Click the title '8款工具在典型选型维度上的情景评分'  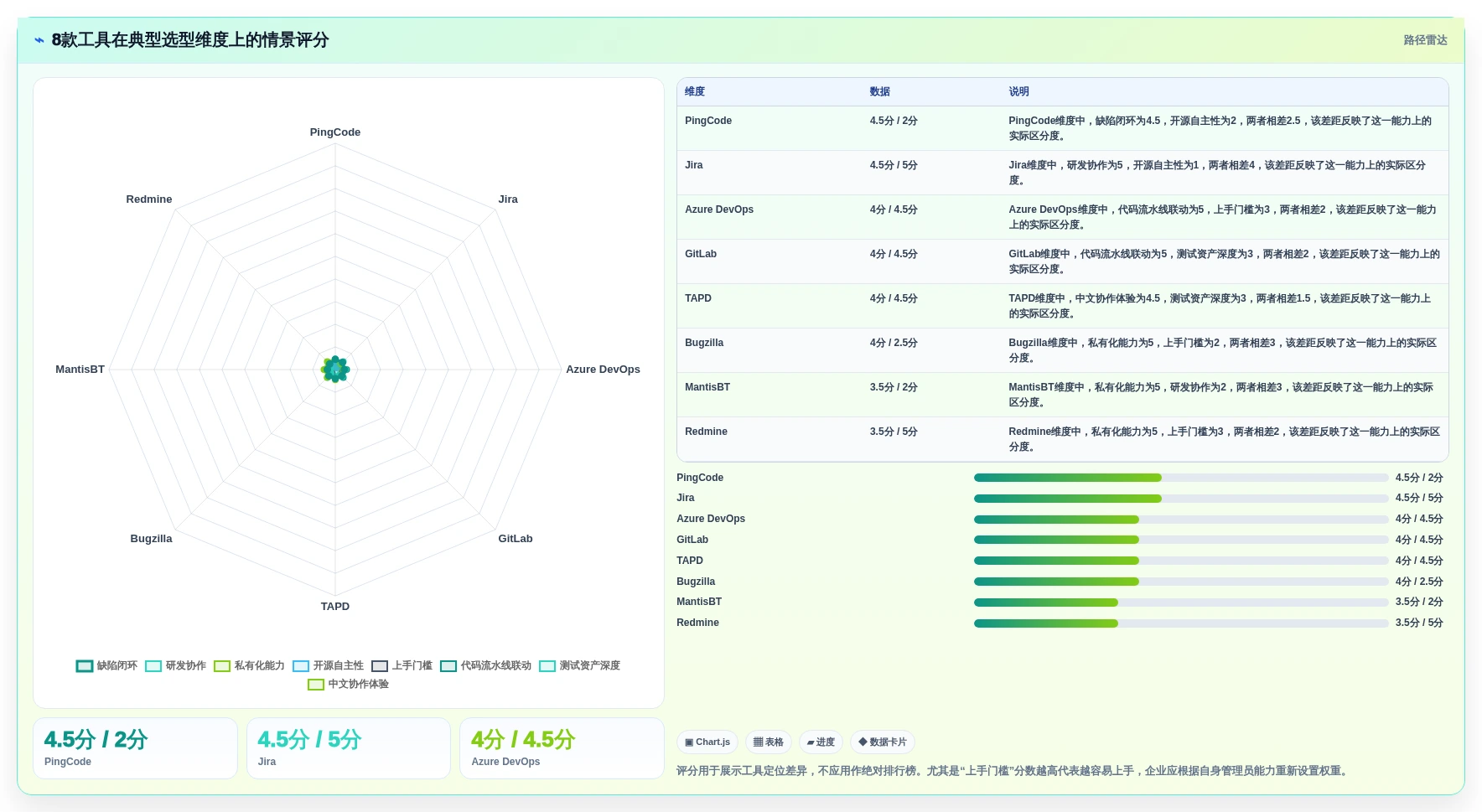pos(190,40)
